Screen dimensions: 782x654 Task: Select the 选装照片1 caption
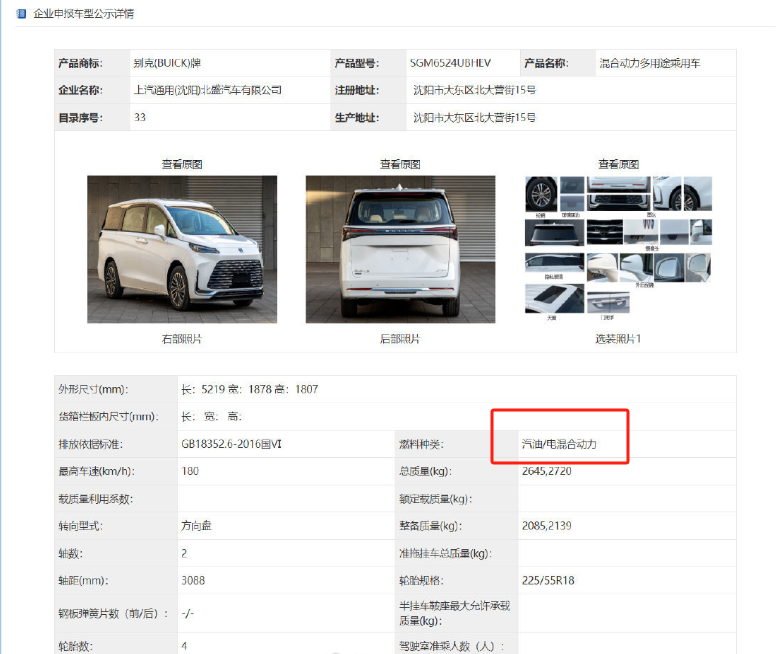tap(618, 339)
